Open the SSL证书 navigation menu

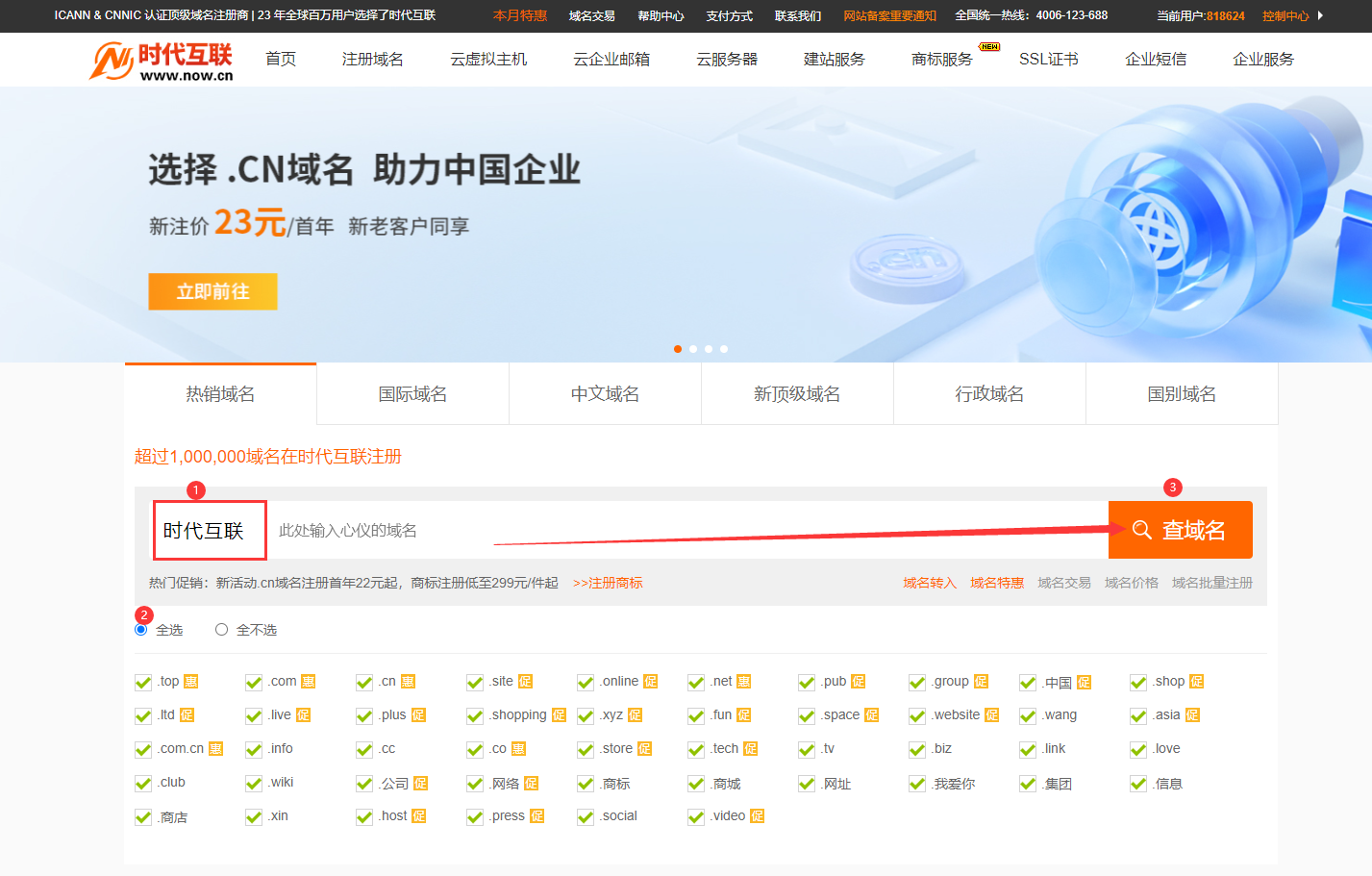point(1049,60)
